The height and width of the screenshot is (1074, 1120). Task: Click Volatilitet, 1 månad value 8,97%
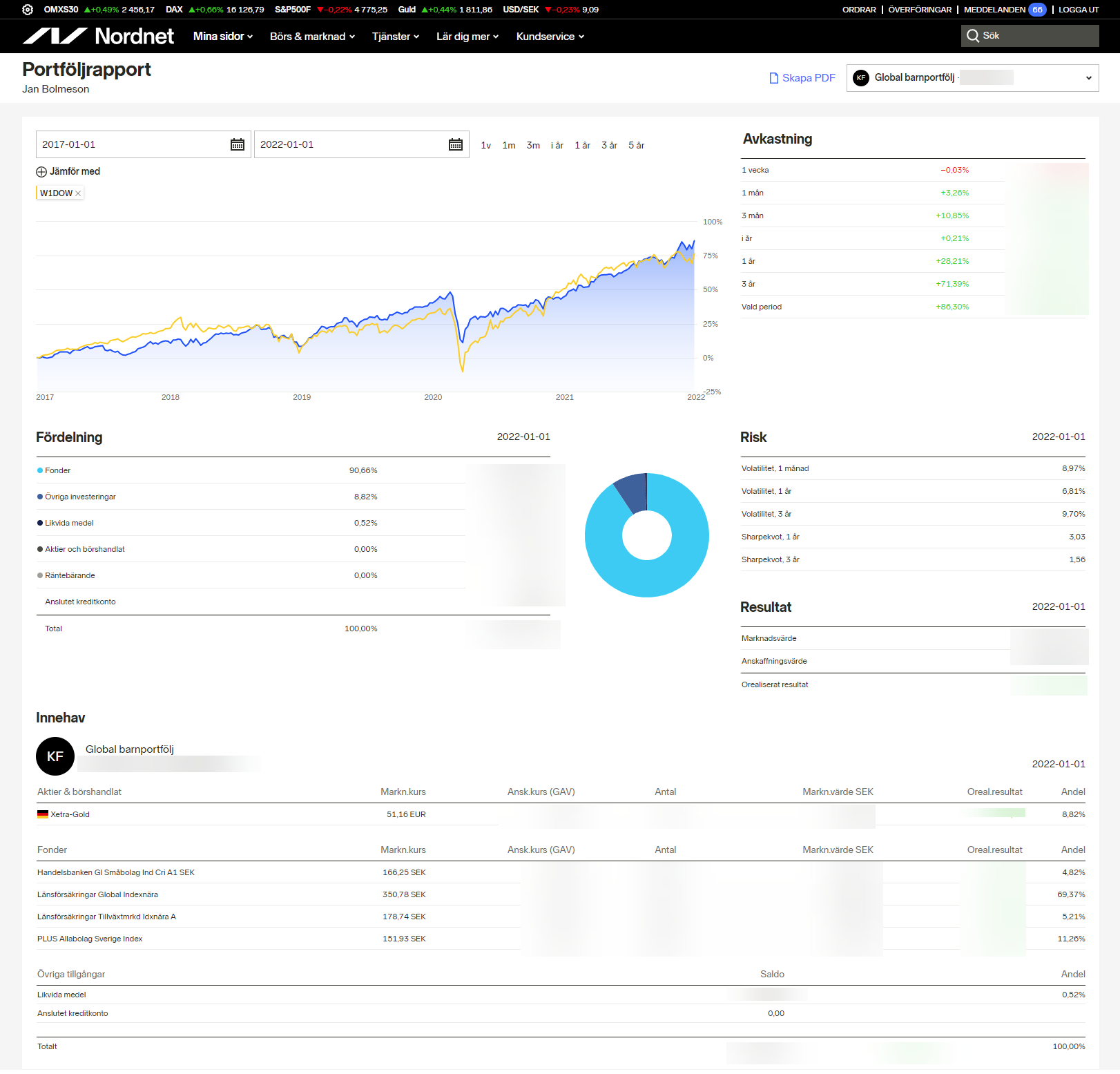1074,468
